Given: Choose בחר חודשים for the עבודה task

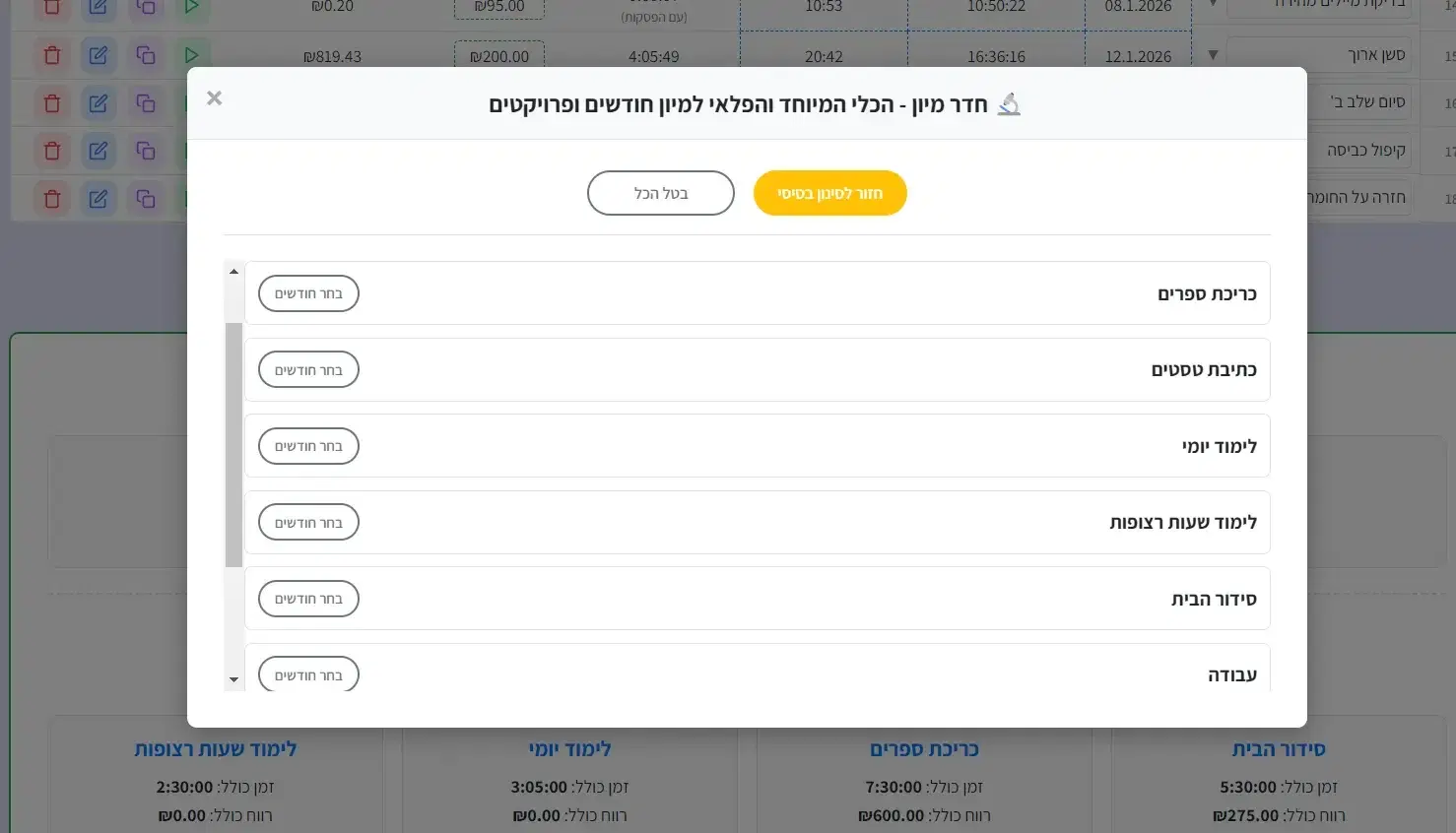Looking at the screenshot, I should (307, 673).
